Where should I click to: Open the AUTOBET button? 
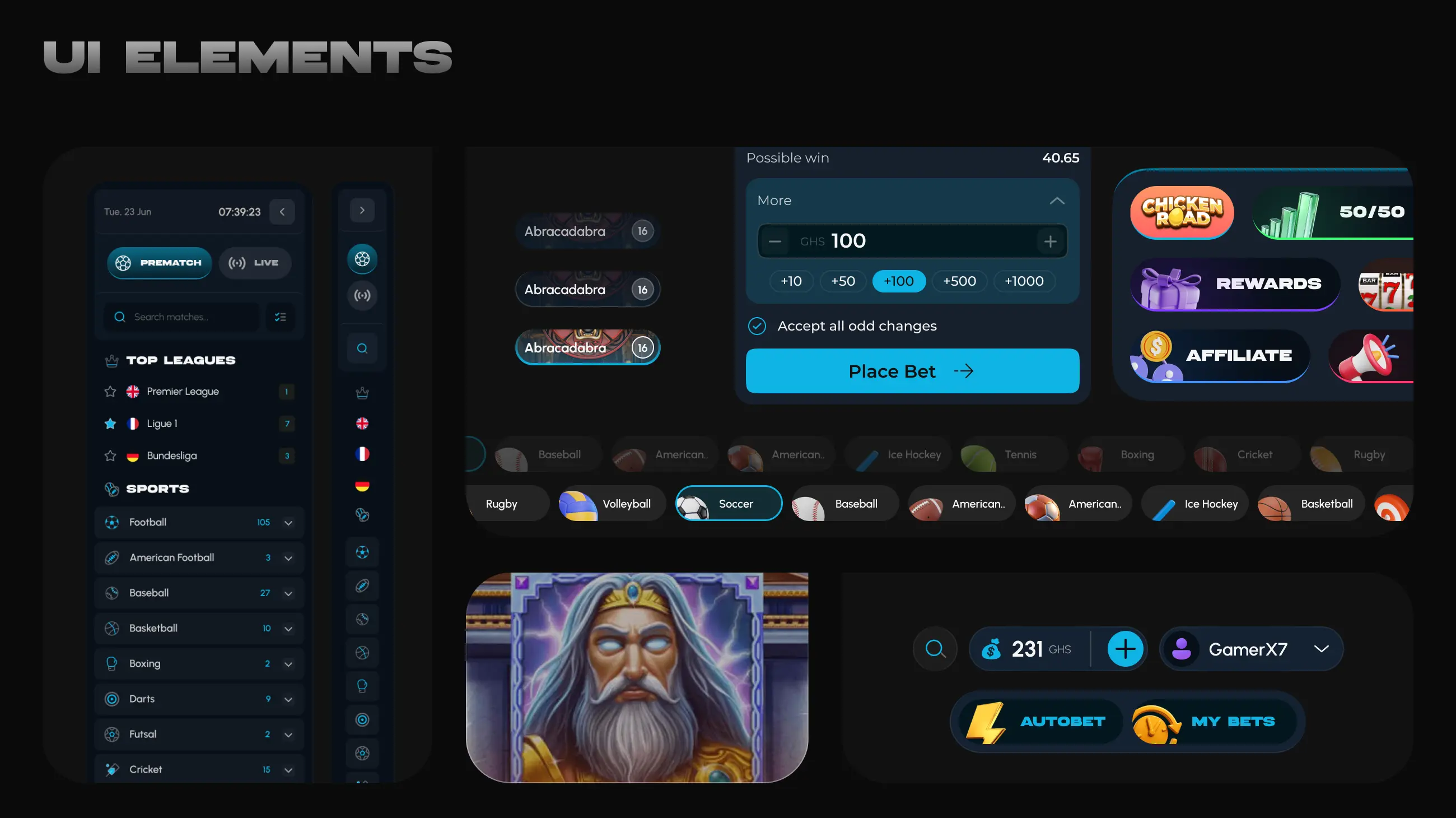(1040, 721)
